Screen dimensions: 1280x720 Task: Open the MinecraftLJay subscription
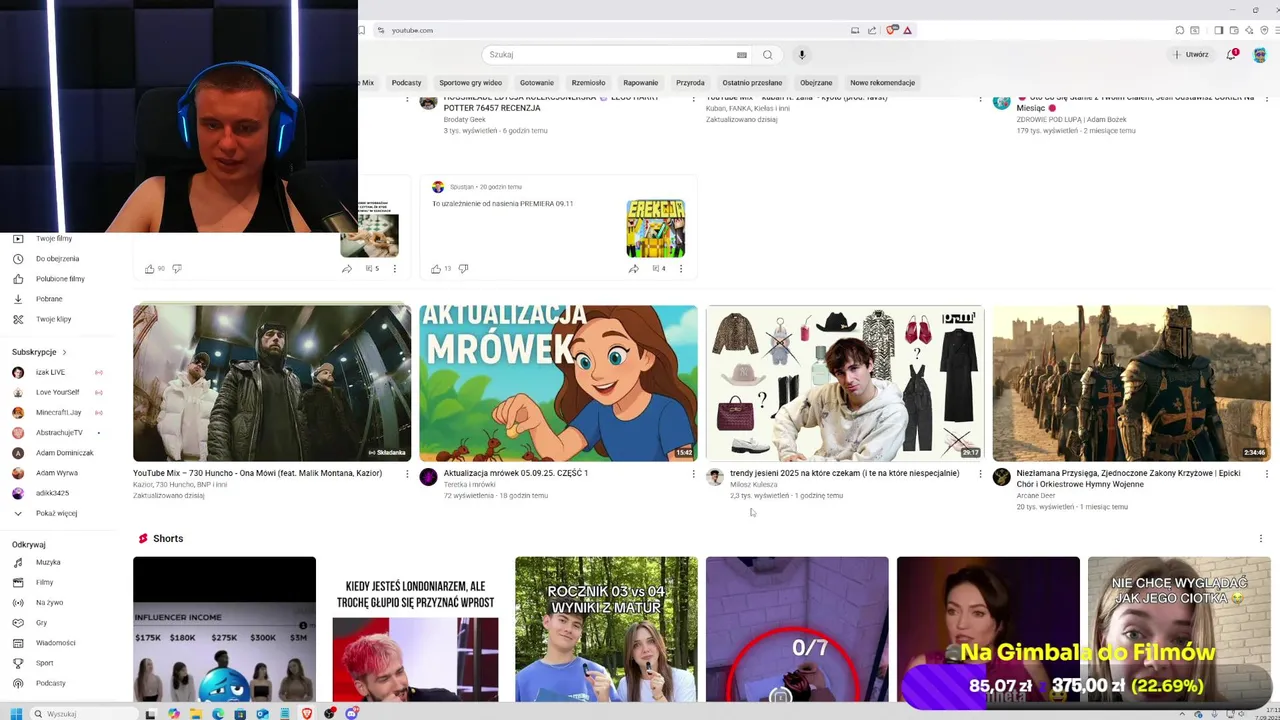[x=58, y=412]
